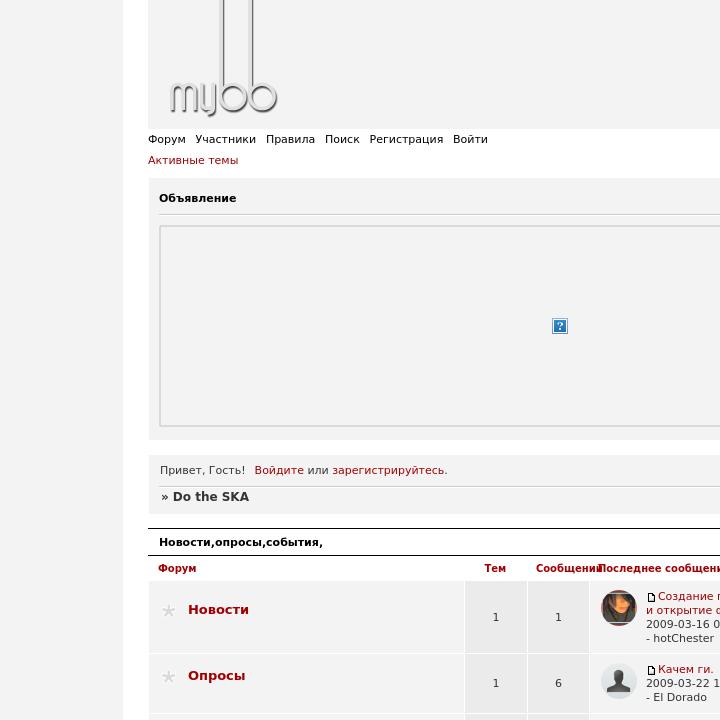Image resolution: width=720 pixels, height=720 pixels.
Task: Click the Последнее сообщение column header
Action: (659, 568)
